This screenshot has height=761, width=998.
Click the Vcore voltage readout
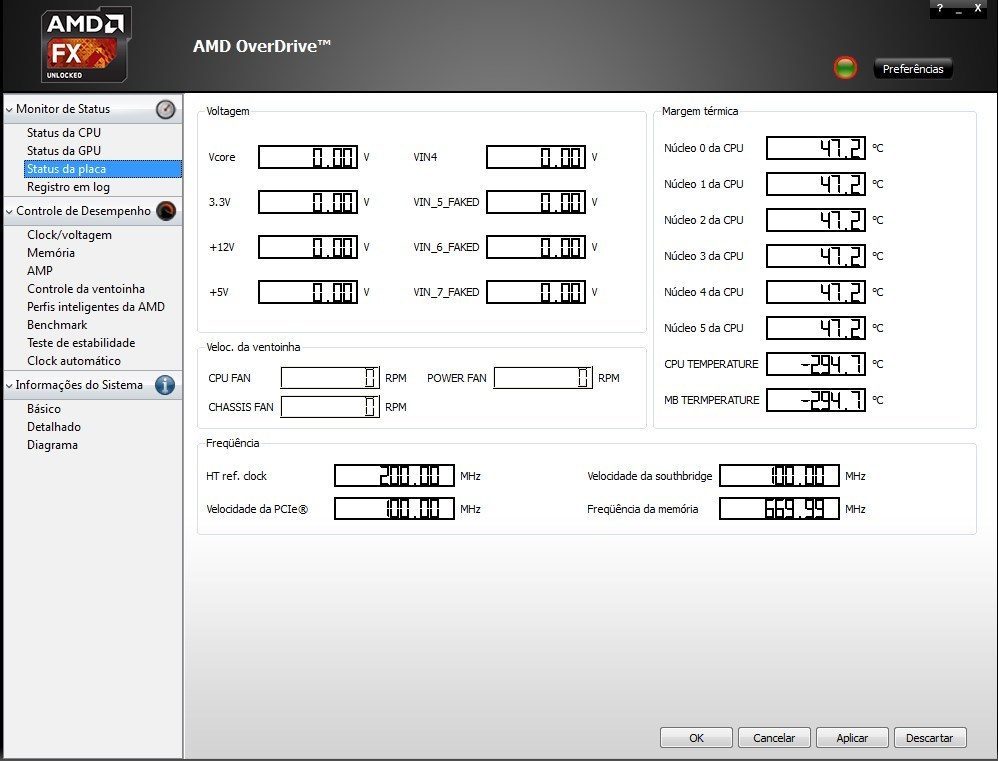click(x=308, y=157)
